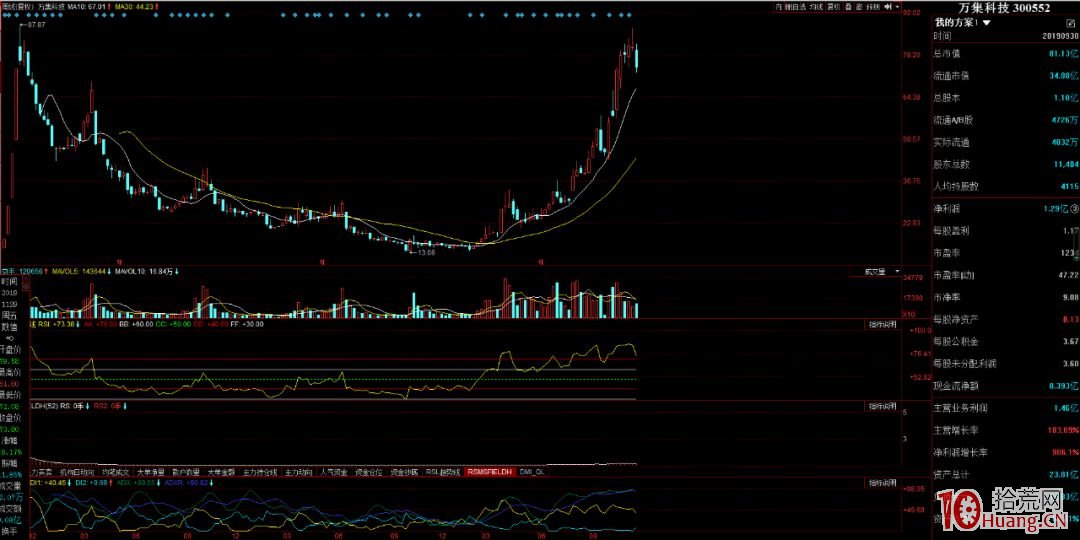Switch to the 散户数量 indicator tab
The height and width of the screenshot is (540, 1080).
(x=185, y=472)
